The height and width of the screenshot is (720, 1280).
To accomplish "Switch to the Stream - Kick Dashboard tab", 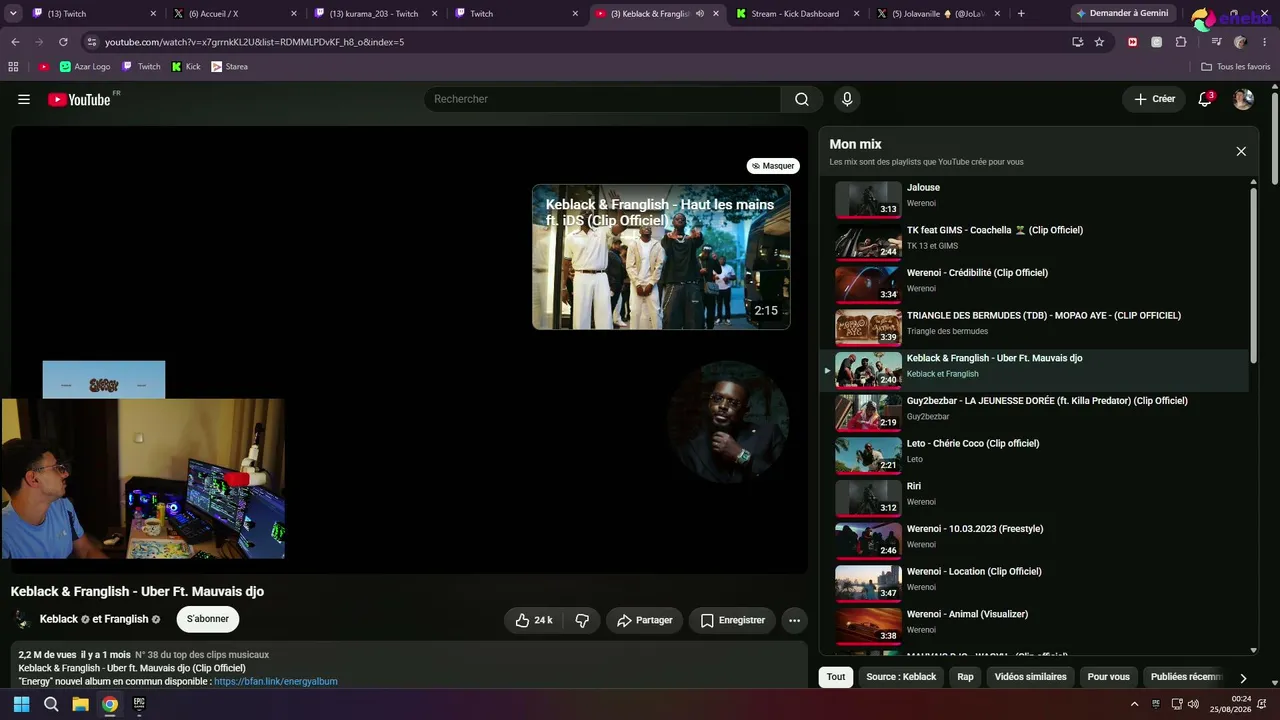I will tap(797, 14).
